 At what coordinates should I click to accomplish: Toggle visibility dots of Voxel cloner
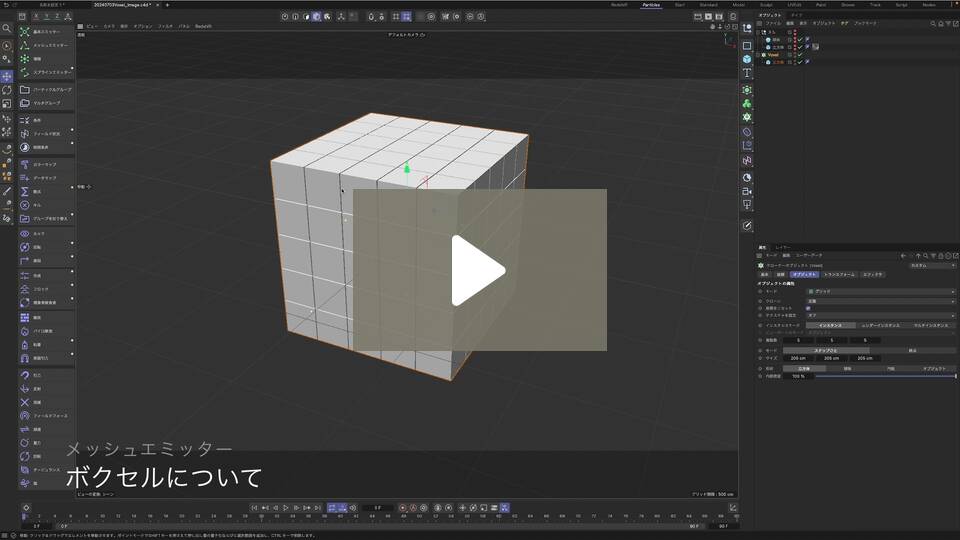click(x=795, y=54)
